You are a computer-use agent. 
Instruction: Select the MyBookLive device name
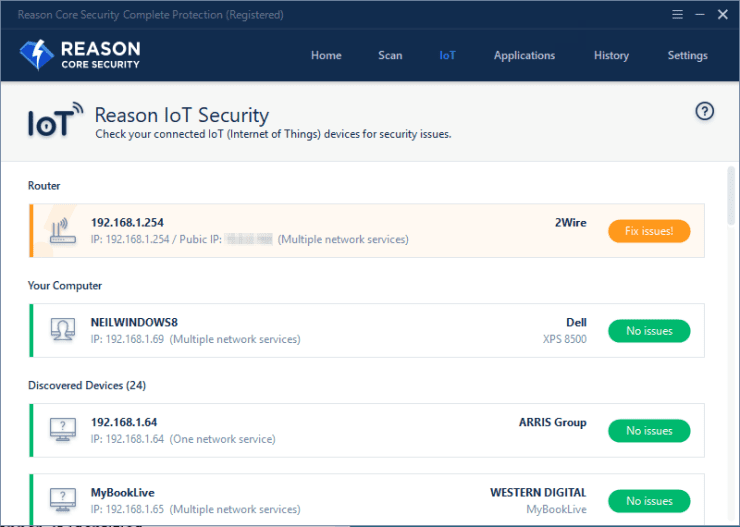pos(123,493)
